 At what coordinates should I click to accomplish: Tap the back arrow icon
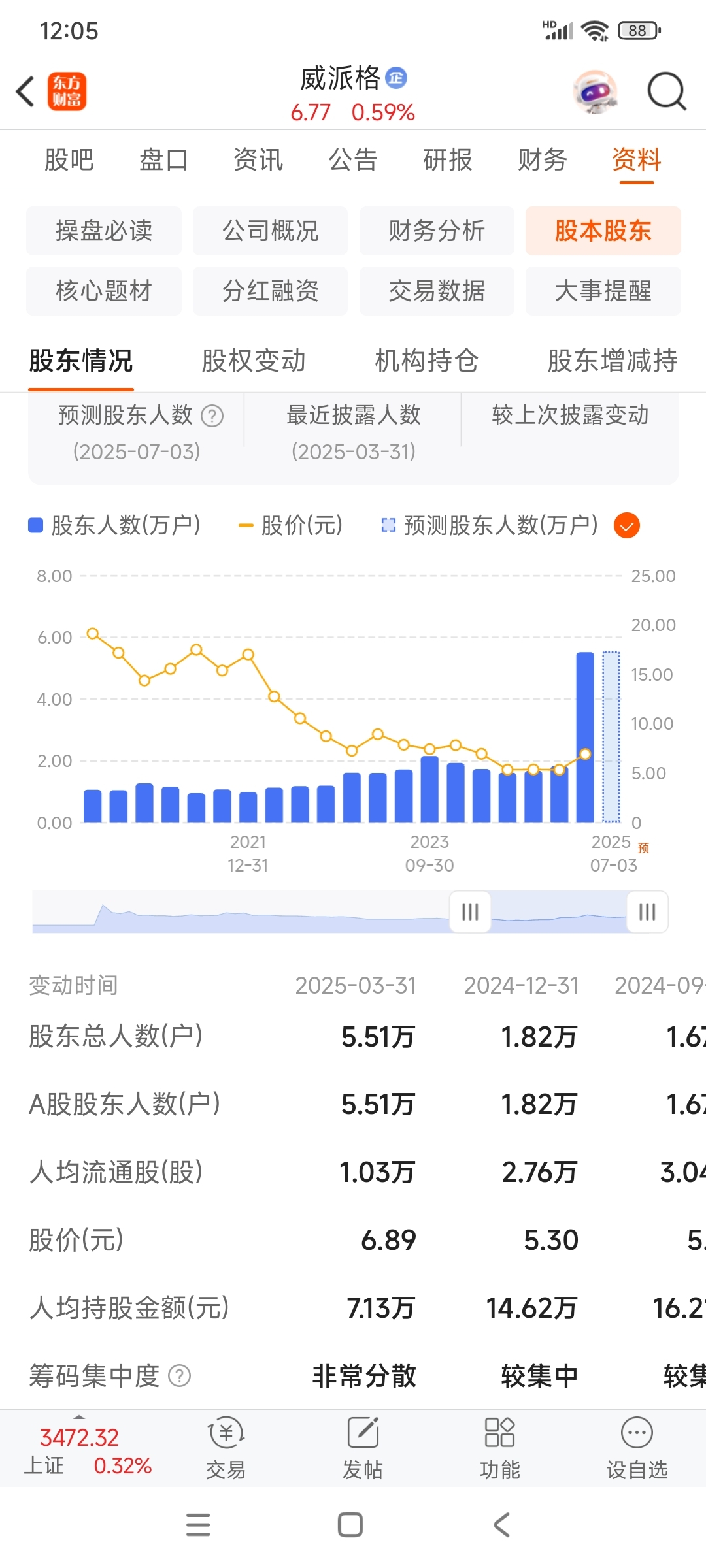[25, 91]
